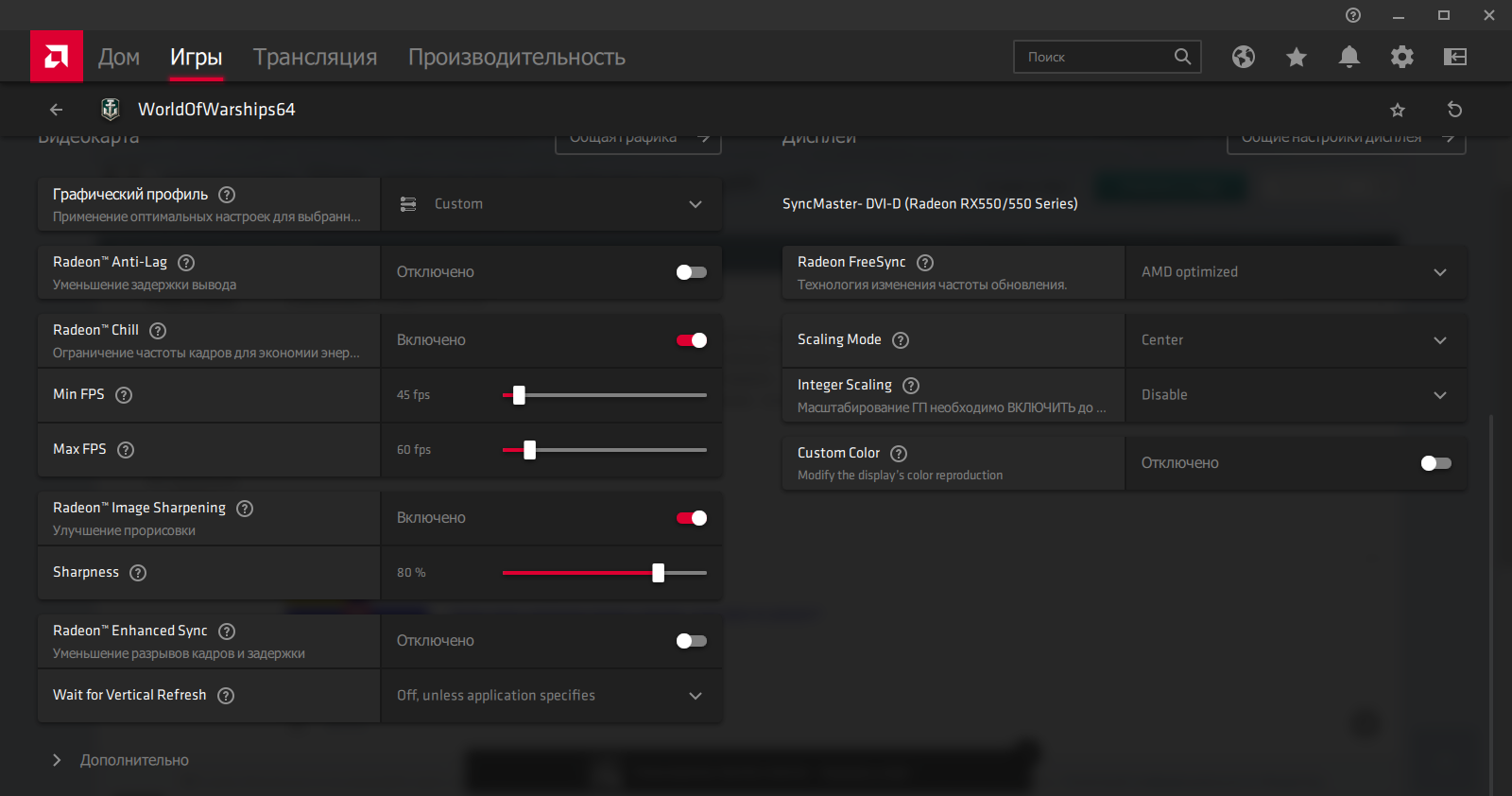Switch to the Игры tab
This screenshot has height=796, width=1512.
pos(197,57)
